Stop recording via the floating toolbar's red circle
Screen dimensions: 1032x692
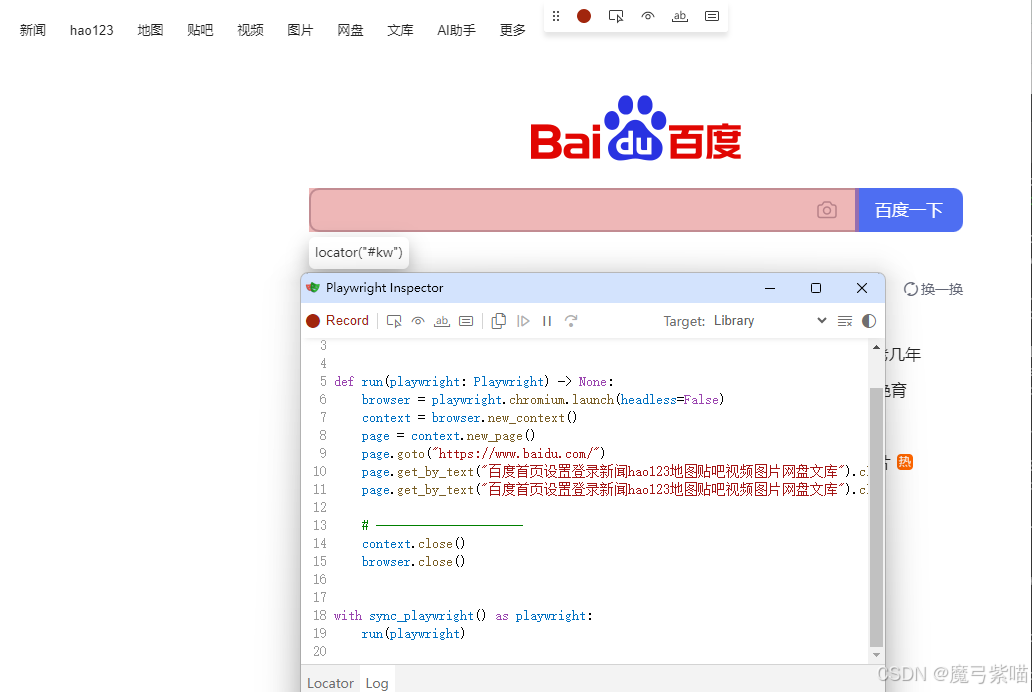[583, 16]
